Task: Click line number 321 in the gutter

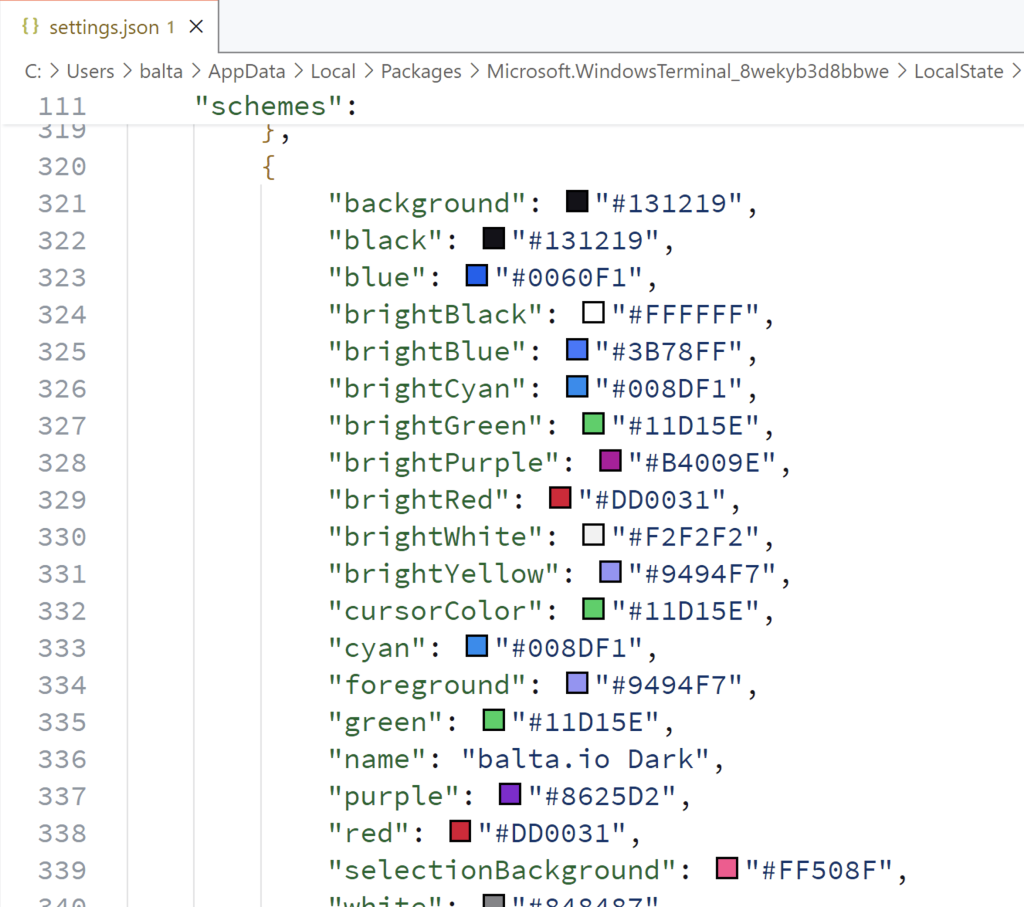Action: click(x=62, y=204)
